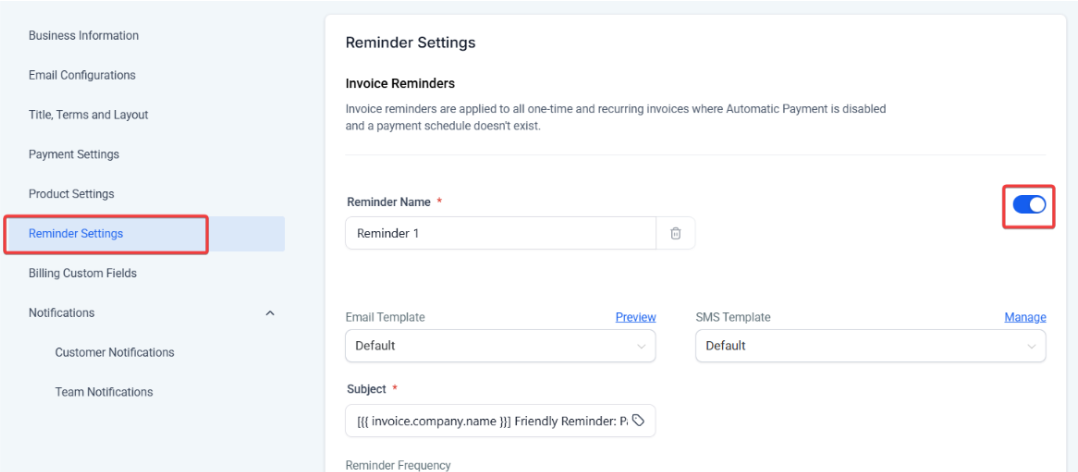Collapse the Notifications section chevron
Viewport: 1078px width, 472px height.
click(269, 313)
